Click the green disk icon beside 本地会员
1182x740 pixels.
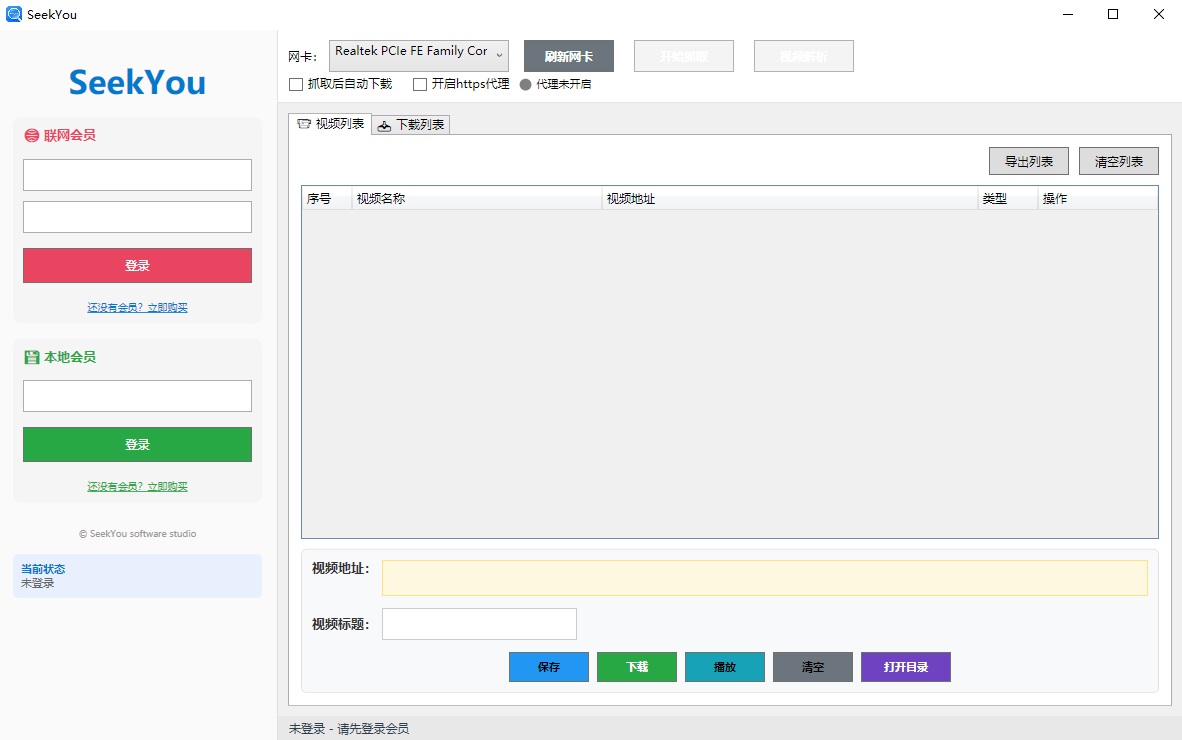tap(32, 357)
